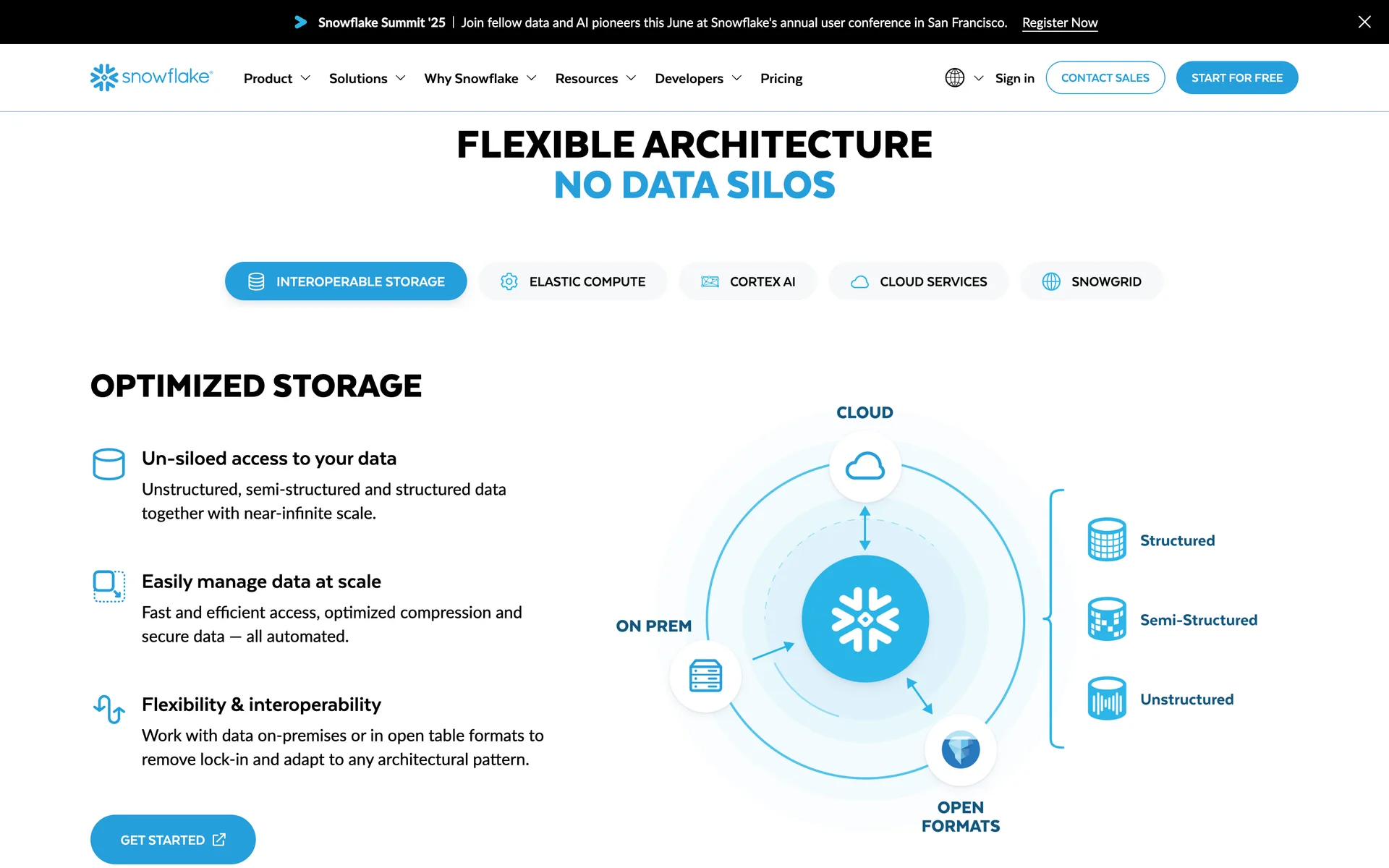Viewport: 1389px width, 868px height.
Task: Click the Start for Free button
Action: point(1236,77)
